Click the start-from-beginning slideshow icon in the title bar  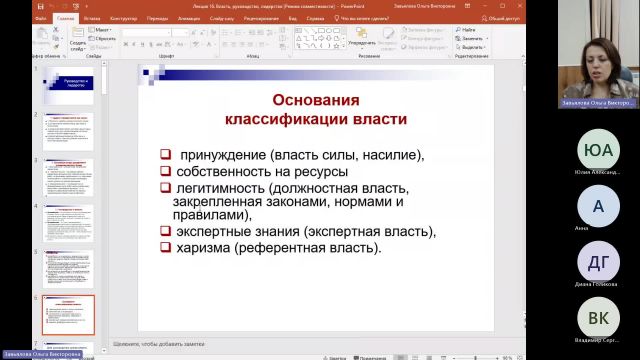76,6
